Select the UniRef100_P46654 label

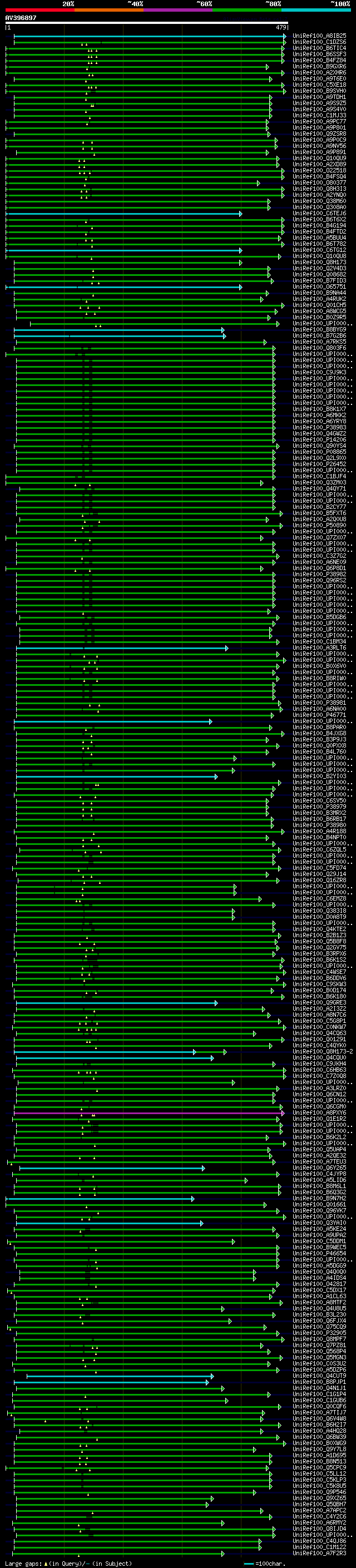[x=319, y=1253]
